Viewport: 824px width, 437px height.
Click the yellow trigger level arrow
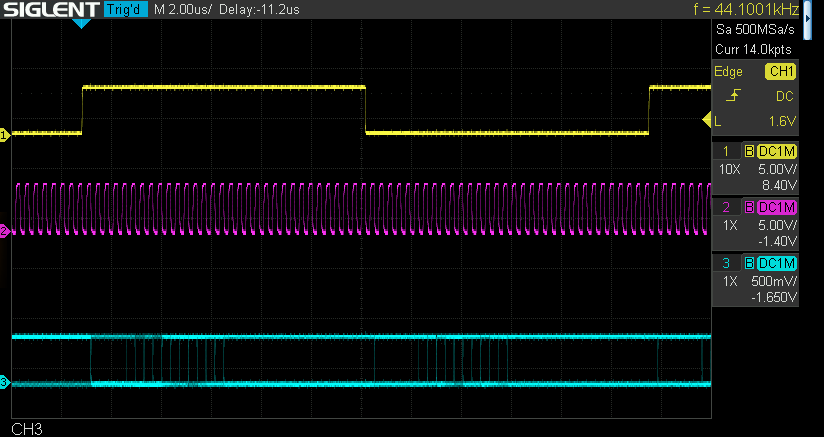pos(705,121)
